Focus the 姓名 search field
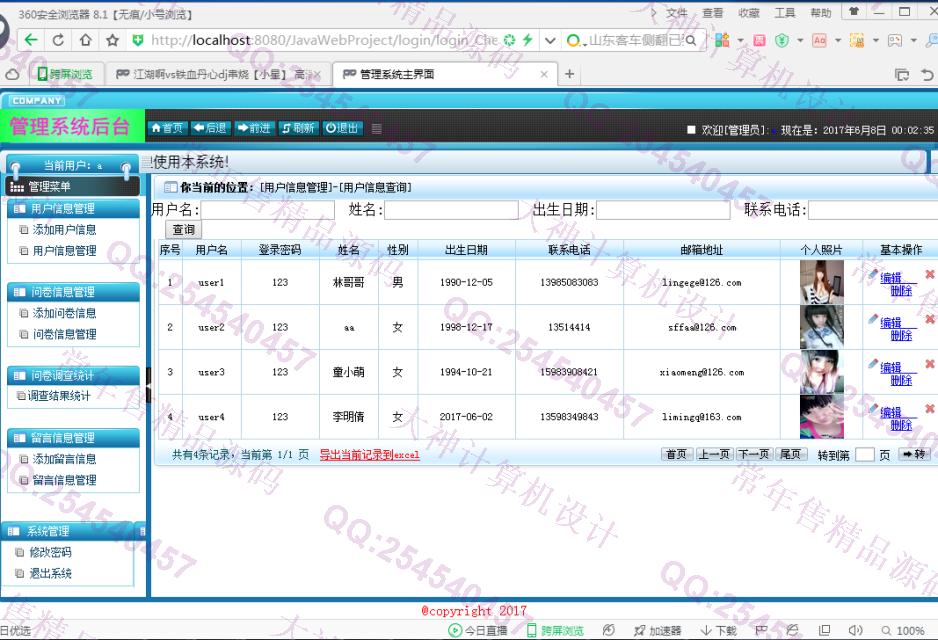 click(x=452, y=210)
